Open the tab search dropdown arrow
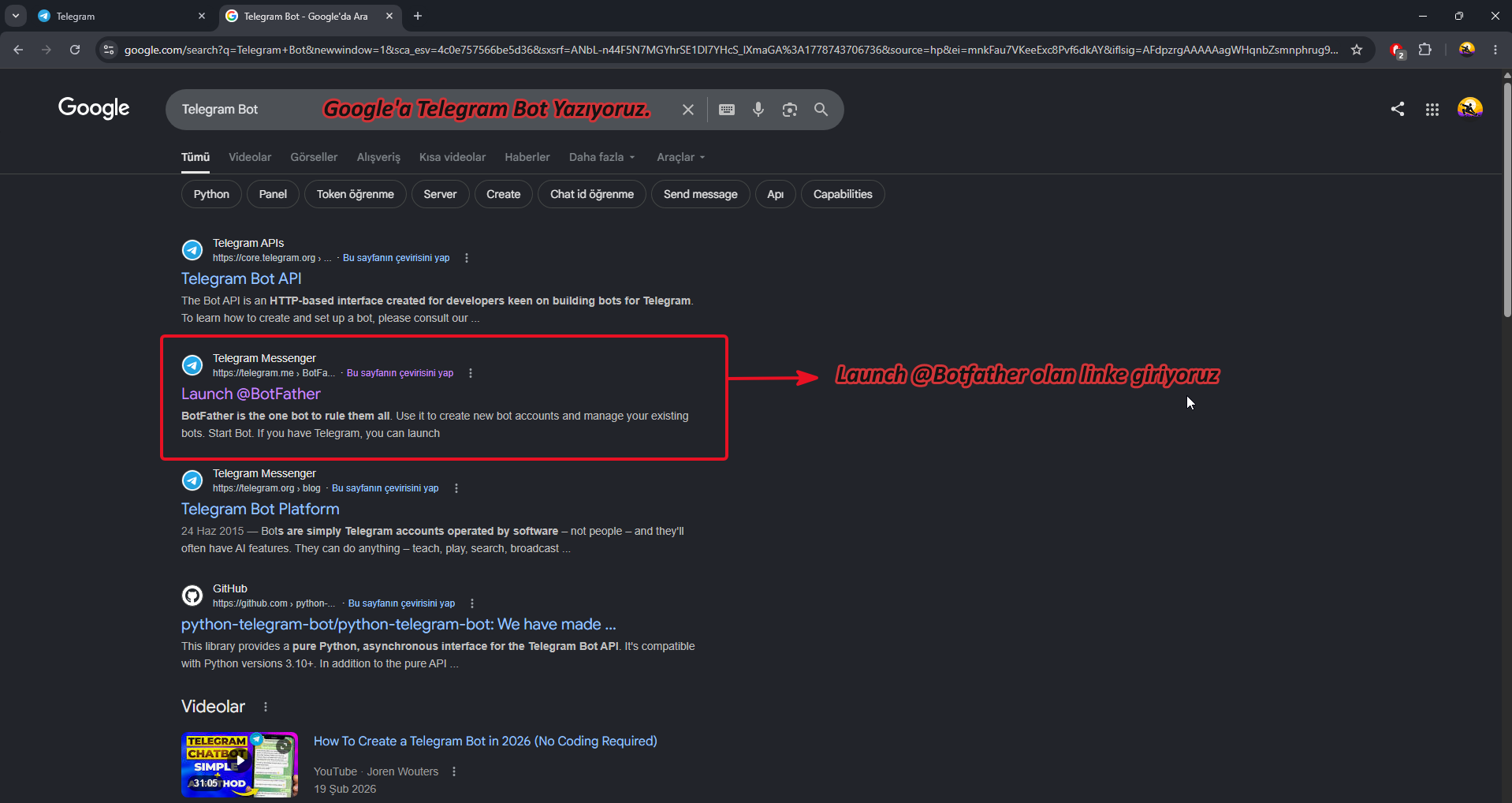The height and width of the screenshot is (803, 1512). click(x=16, y=16)
